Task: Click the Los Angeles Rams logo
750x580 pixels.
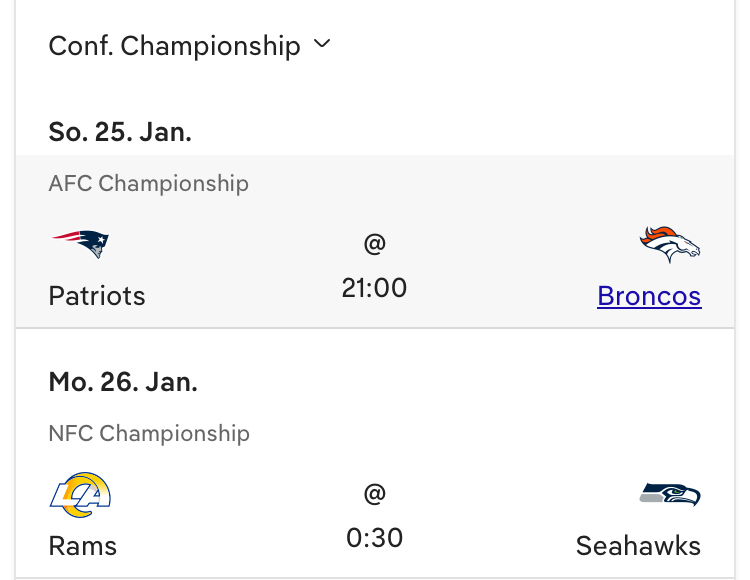Action: tap(80, 494)
